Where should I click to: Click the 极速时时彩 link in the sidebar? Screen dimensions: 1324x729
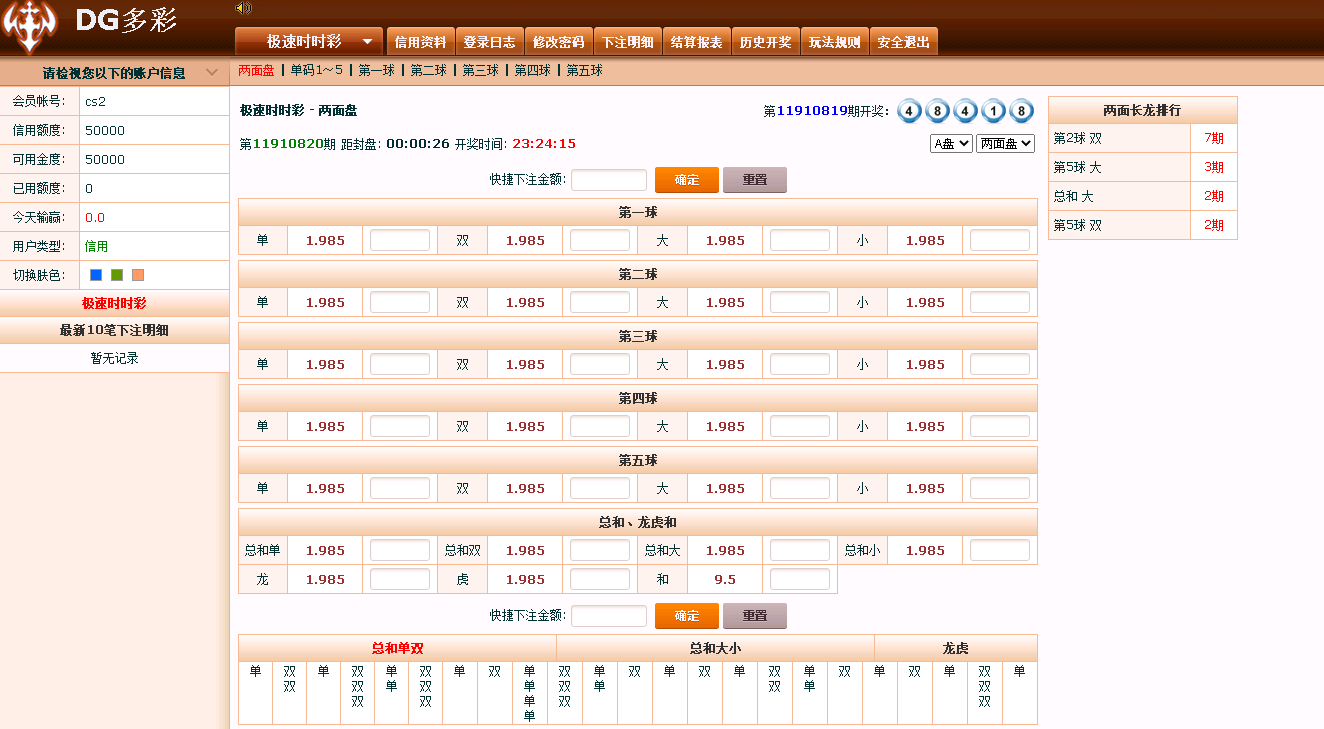[x=114, y=304]
